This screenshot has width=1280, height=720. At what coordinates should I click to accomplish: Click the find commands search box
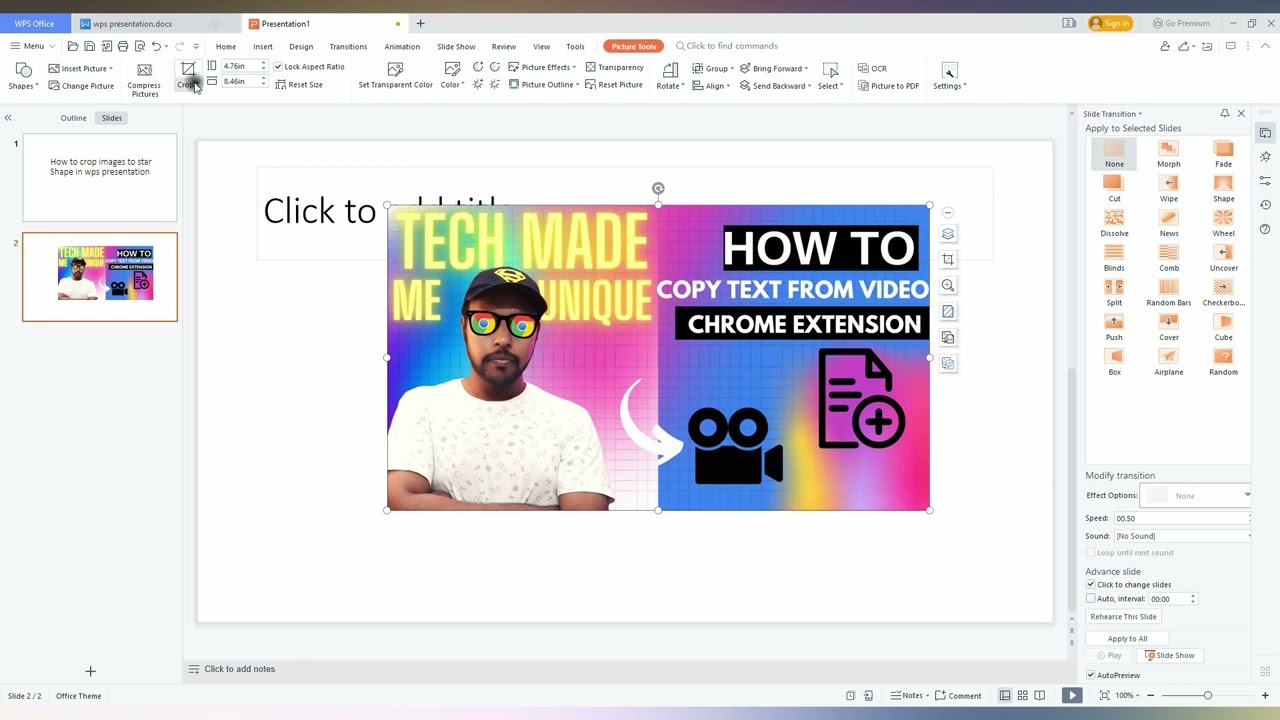pos(731,46)
